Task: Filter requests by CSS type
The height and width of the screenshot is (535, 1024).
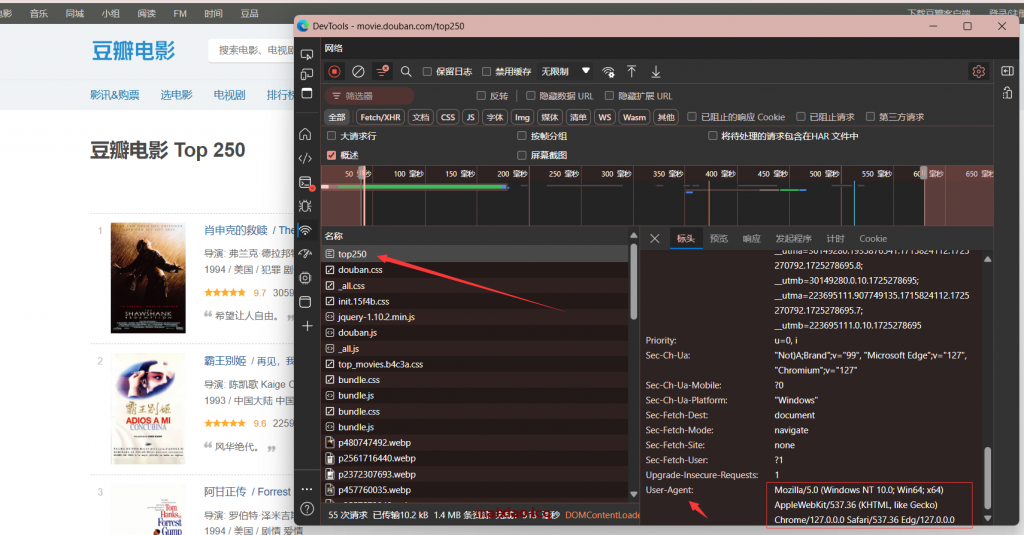Action: 448,117
